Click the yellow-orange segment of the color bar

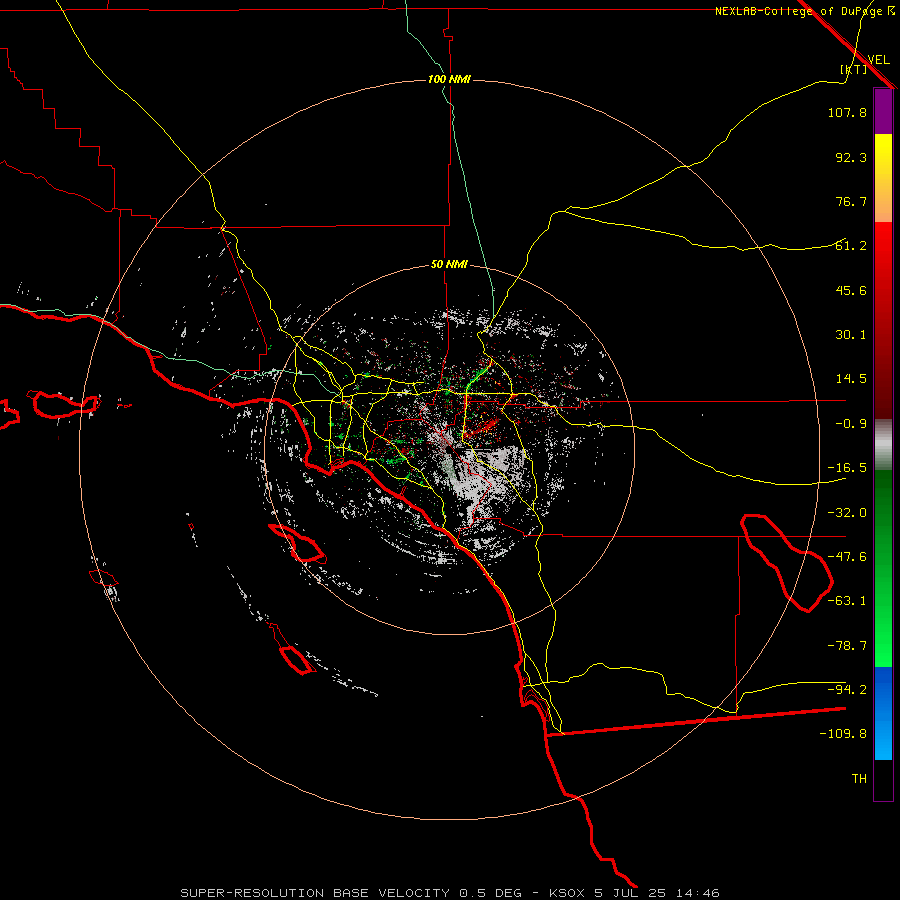[x=883, y=178]
